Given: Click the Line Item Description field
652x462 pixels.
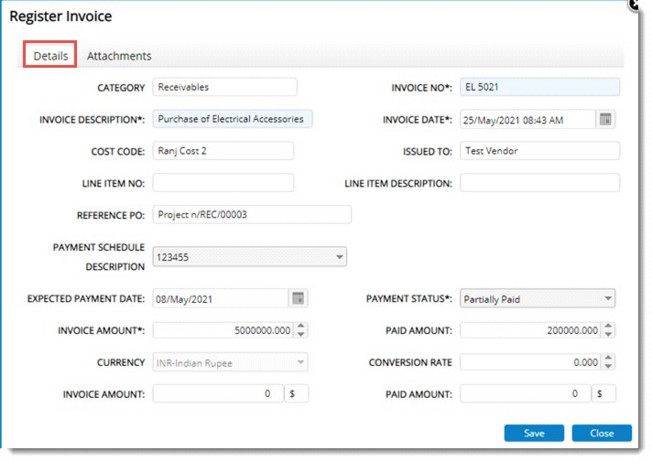Looking at the screenshot, I should (540, 183).
